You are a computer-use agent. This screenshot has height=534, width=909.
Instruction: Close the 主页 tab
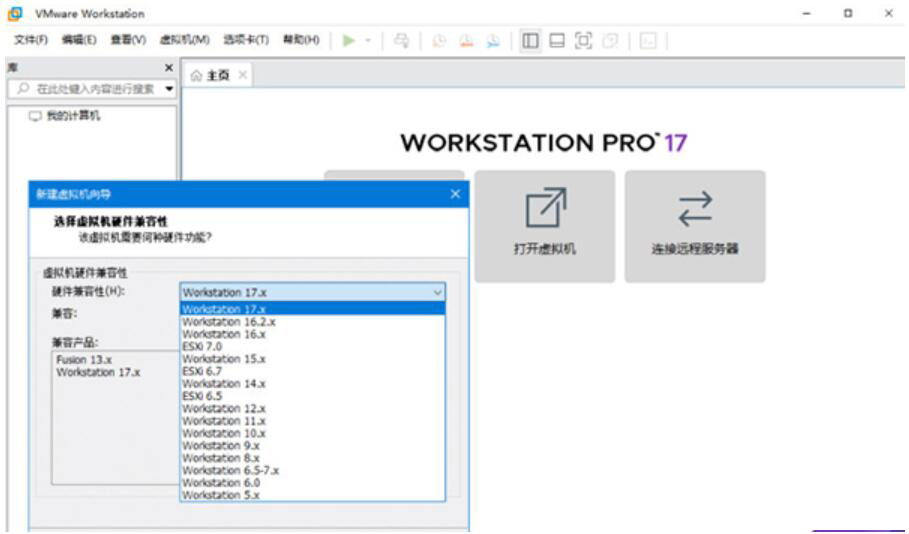pyautogui.click(x=242, y=75)
